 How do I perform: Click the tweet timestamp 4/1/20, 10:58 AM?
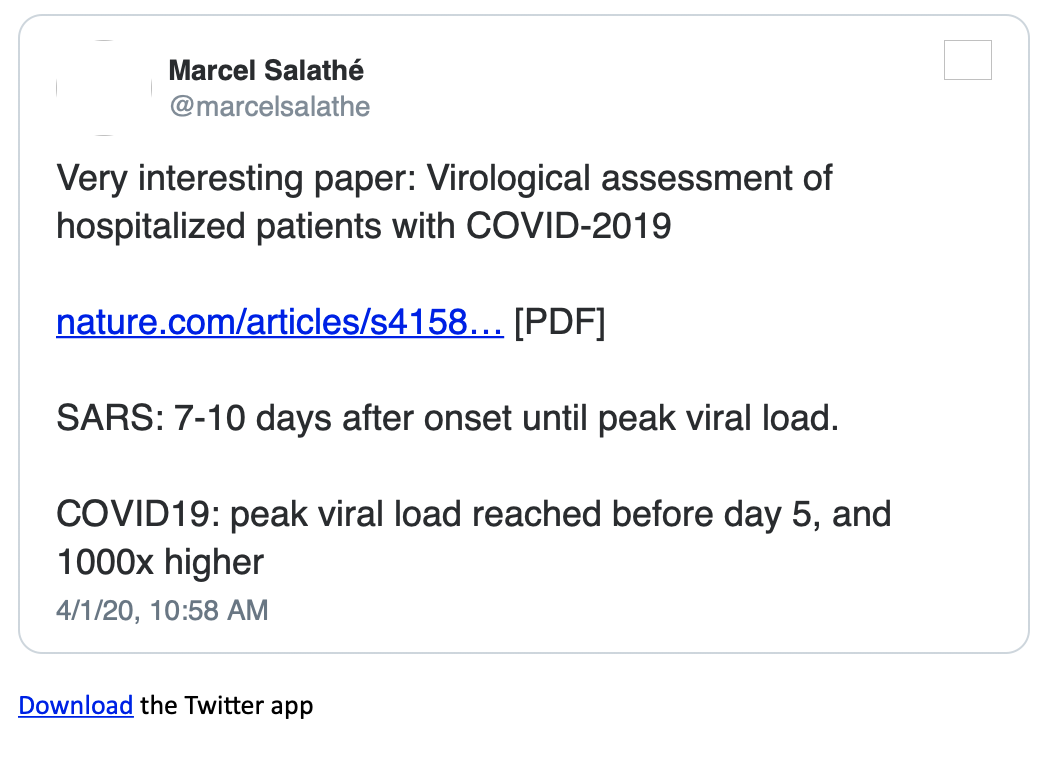162,610
